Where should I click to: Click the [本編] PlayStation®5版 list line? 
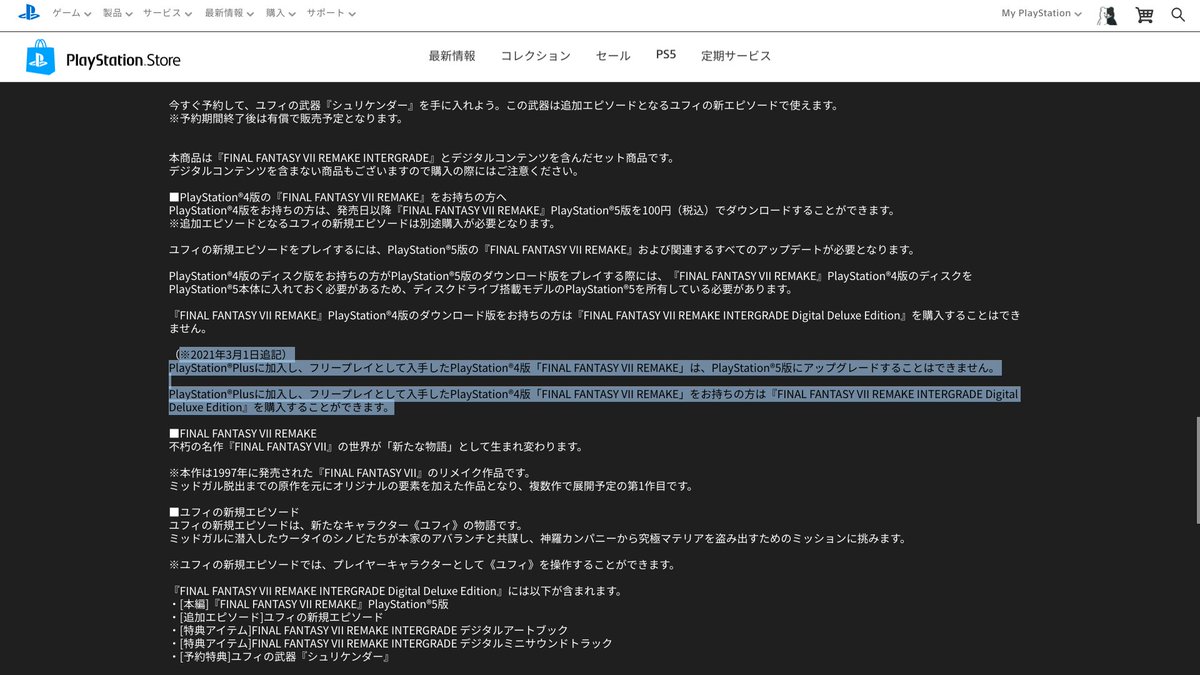pyautogui.click(x=309, y=604)
